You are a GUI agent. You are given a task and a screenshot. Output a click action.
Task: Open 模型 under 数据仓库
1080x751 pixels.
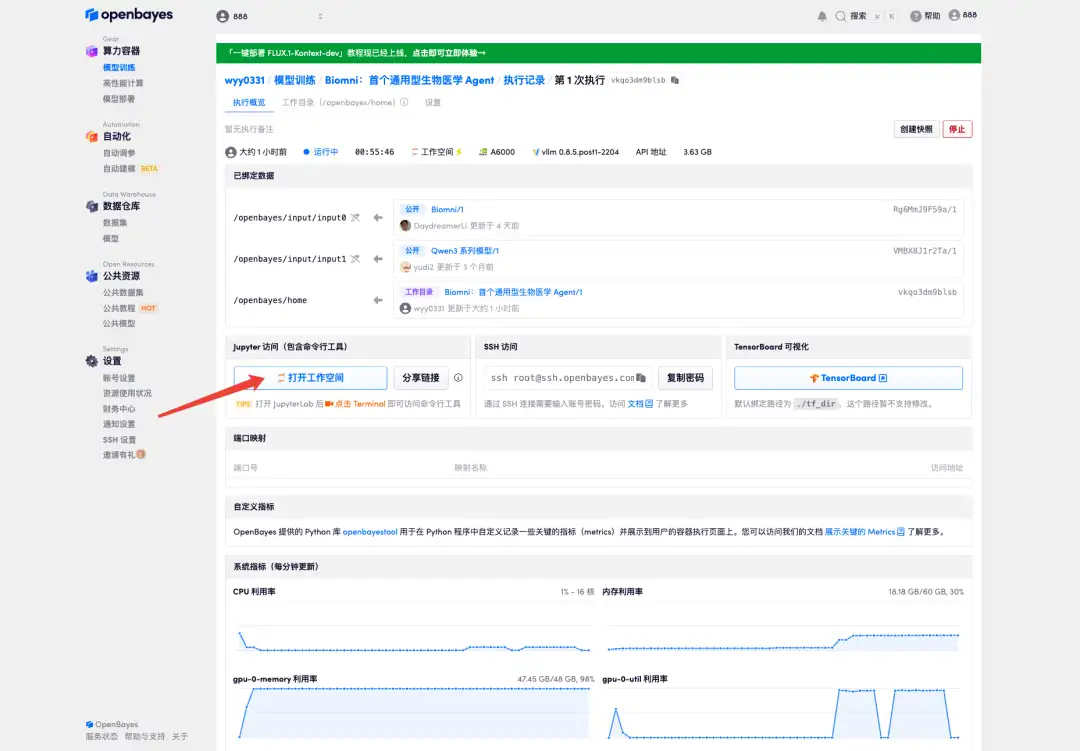click(111, 238)
